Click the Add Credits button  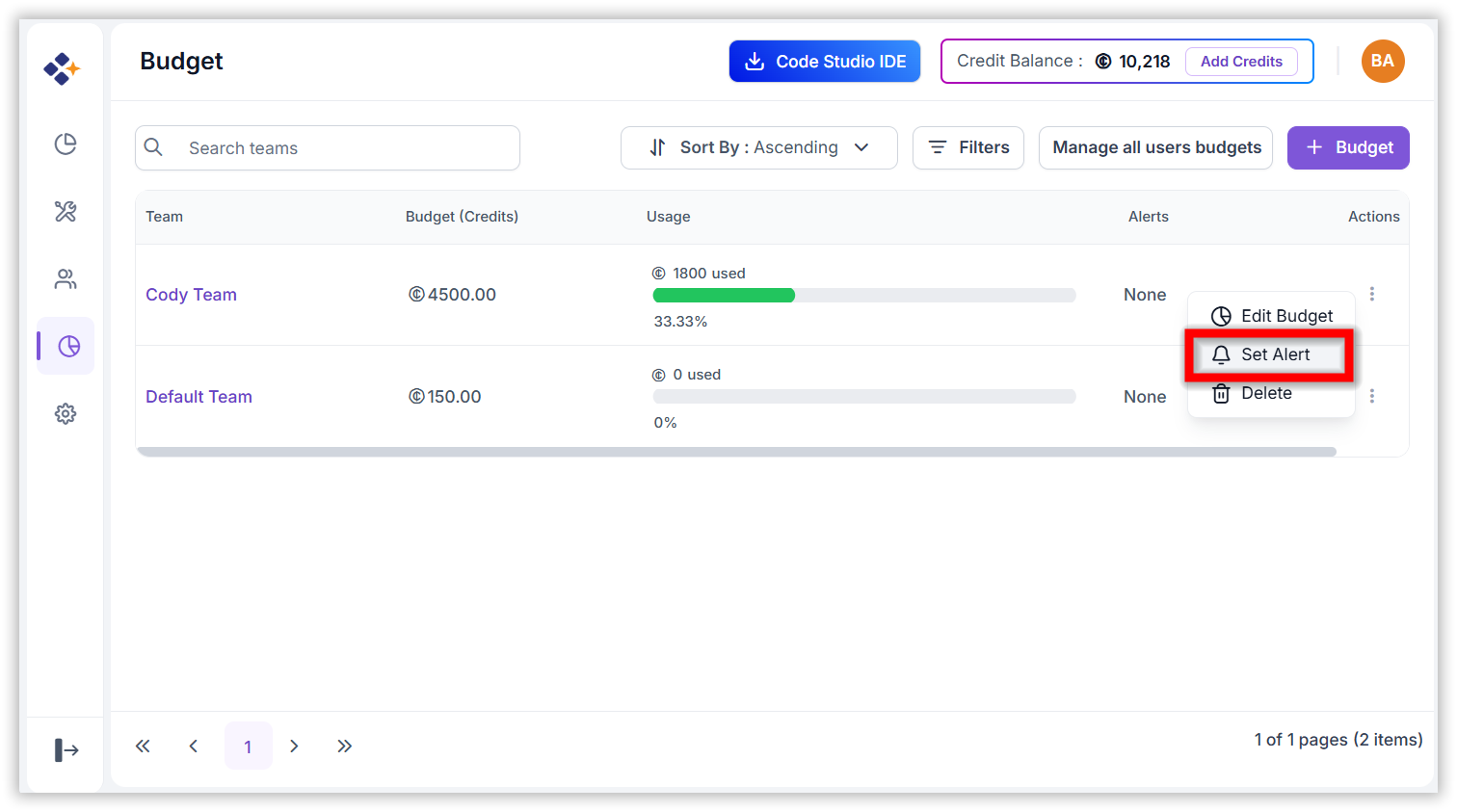1241,62
